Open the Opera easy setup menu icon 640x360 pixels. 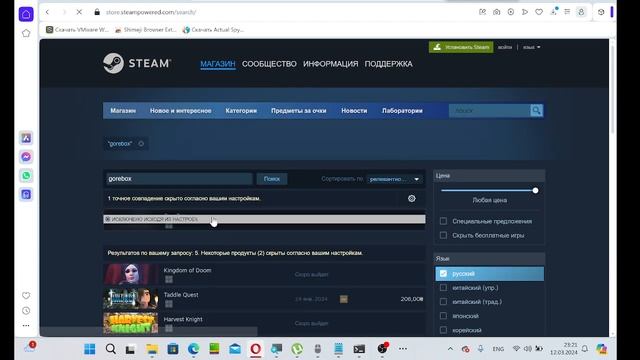point(567,12)
